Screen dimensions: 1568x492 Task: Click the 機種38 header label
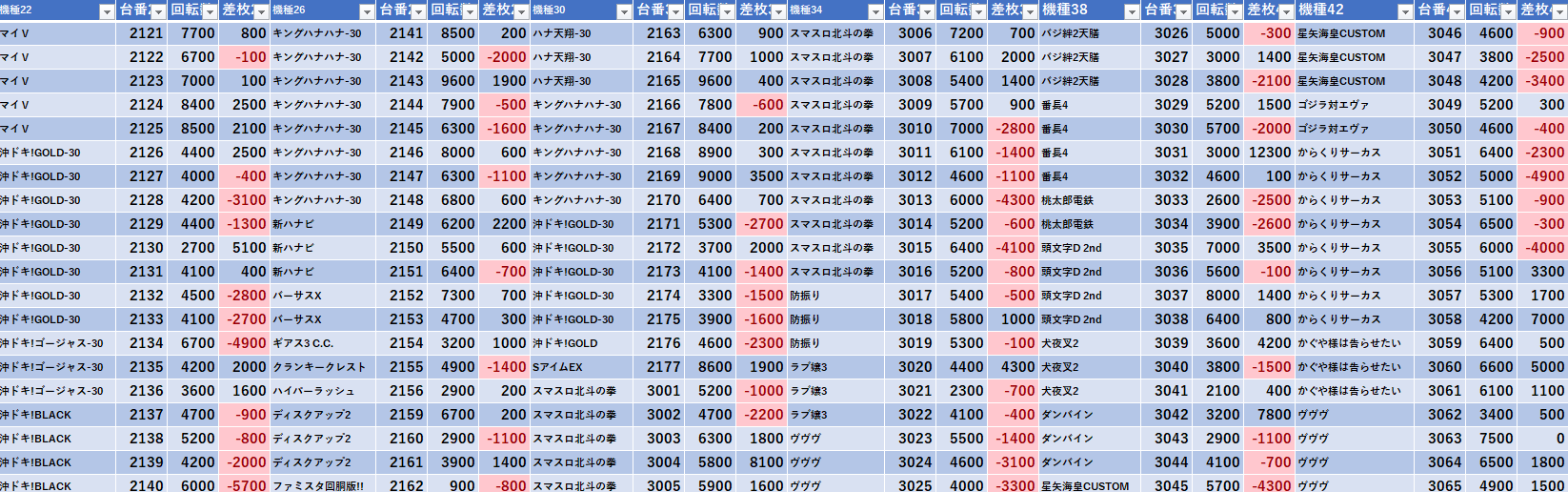pyautogui.click(x=1065, y=10)
